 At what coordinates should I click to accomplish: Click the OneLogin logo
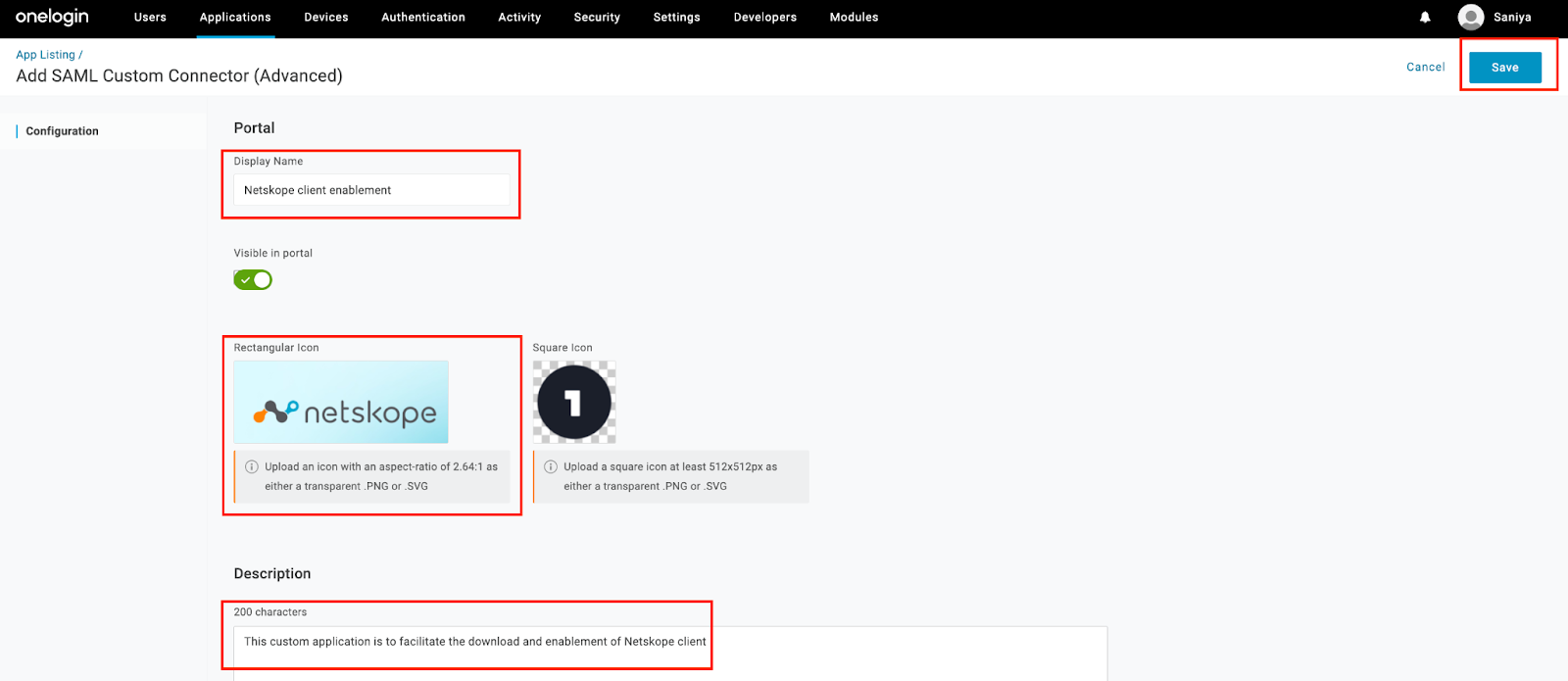52,17
